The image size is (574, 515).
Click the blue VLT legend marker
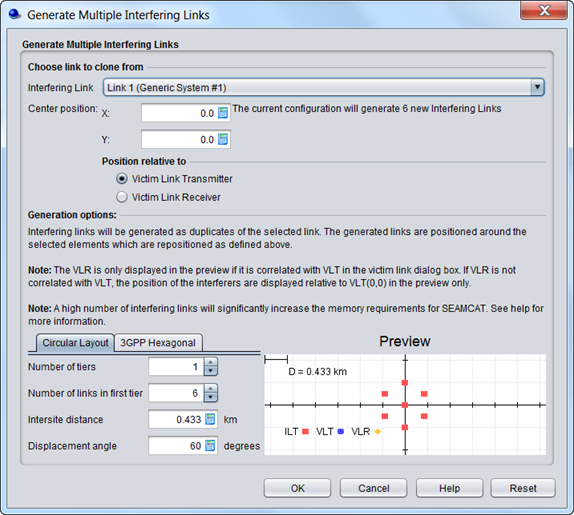[341, 432]
